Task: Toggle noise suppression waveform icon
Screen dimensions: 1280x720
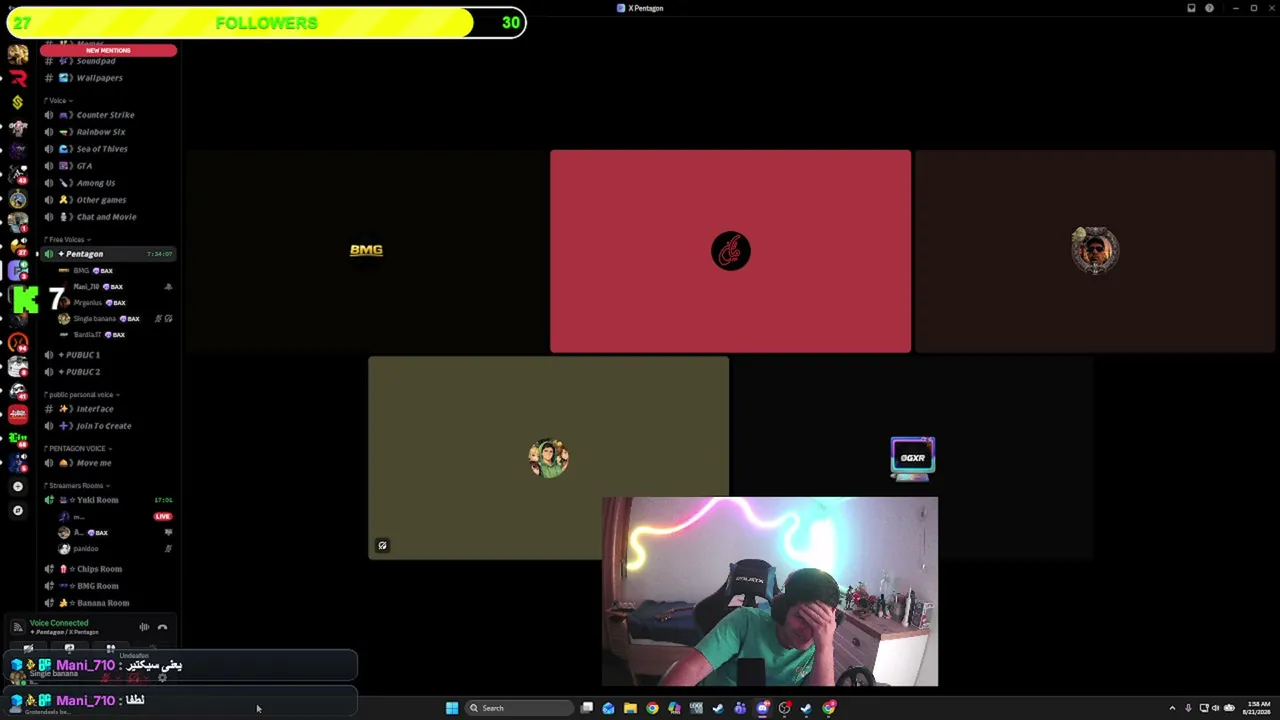Action: pos(144,627)
